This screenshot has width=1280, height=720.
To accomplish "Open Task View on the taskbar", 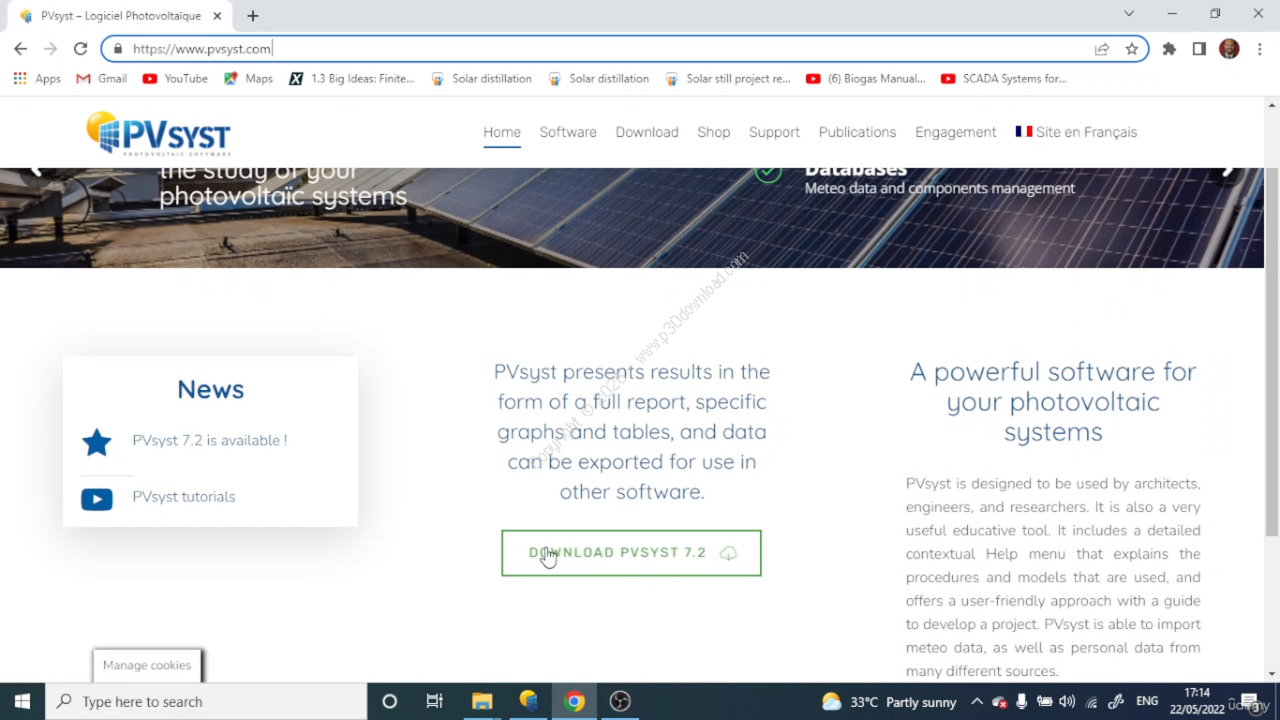I will click(435, 701).
